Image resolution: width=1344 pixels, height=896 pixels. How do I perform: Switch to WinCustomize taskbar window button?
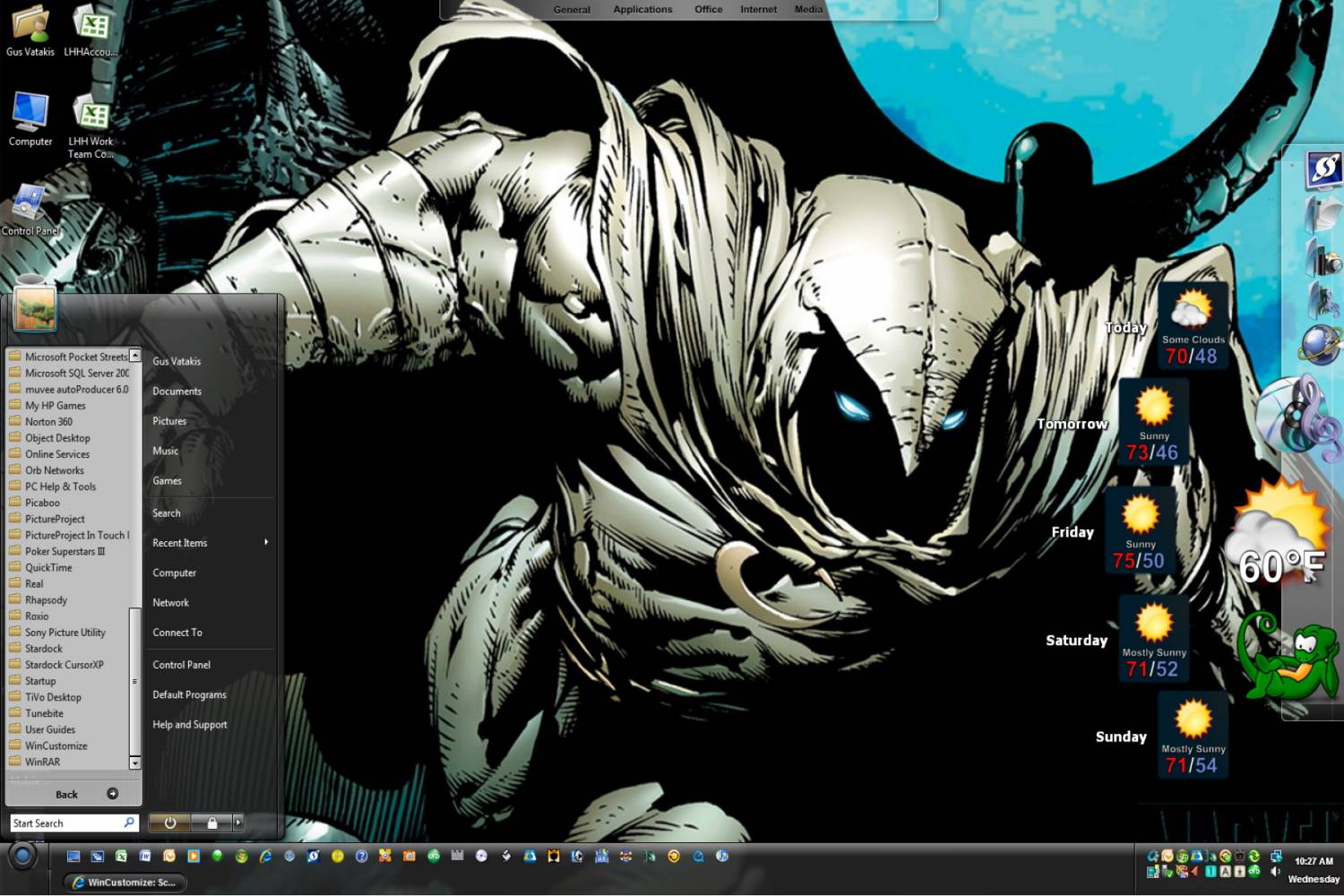click(125, 883)
